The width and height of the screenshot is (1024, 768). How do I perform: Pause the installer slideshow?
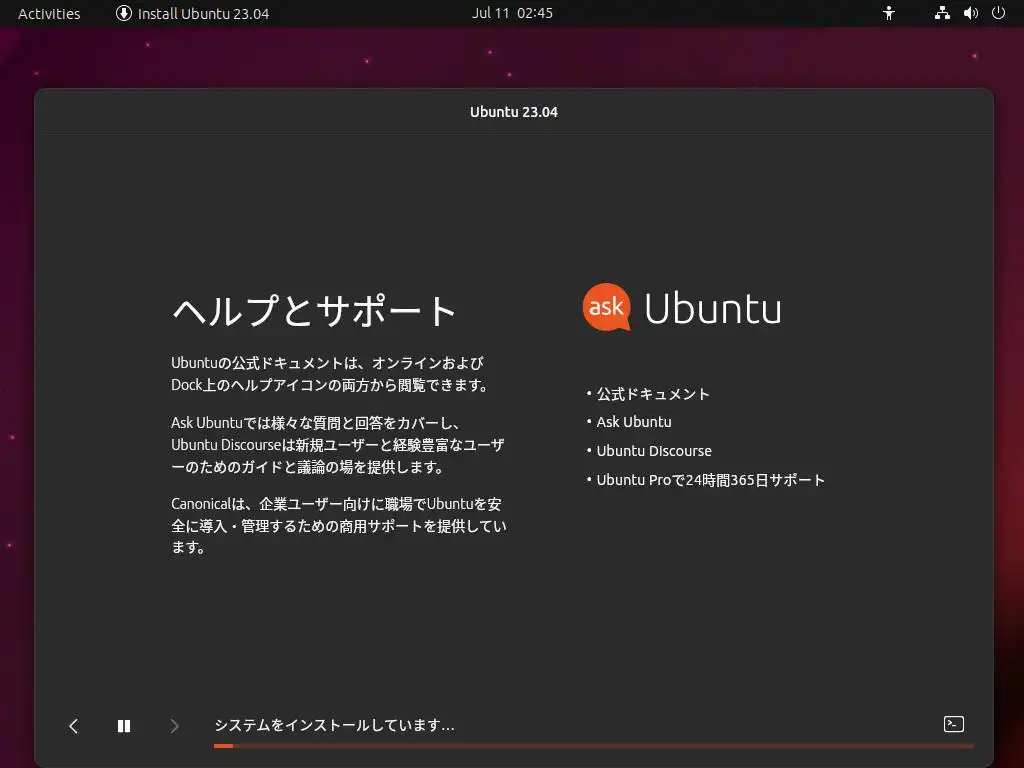[124, 726]
